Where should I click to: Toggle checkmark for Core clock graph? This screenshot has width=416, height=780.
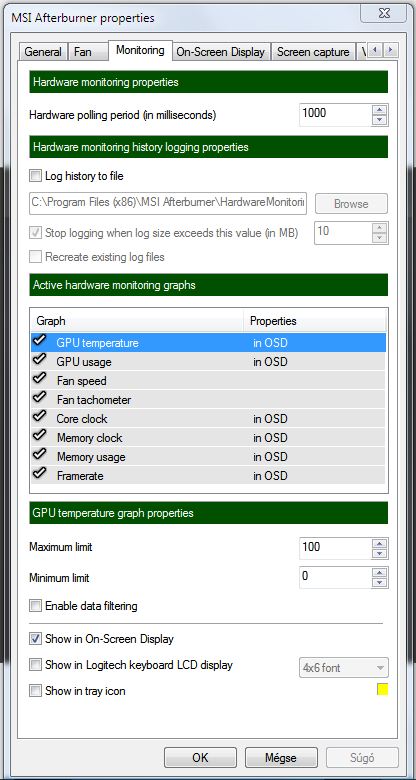coord(39,417)
